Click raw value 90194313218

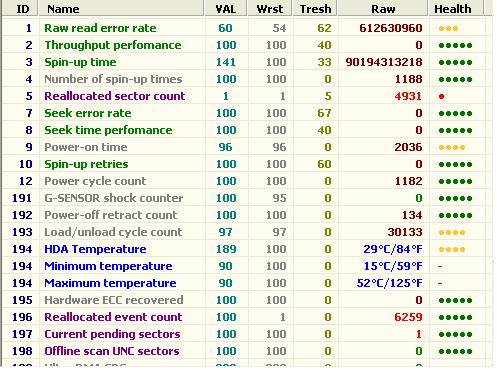(384, 62)
